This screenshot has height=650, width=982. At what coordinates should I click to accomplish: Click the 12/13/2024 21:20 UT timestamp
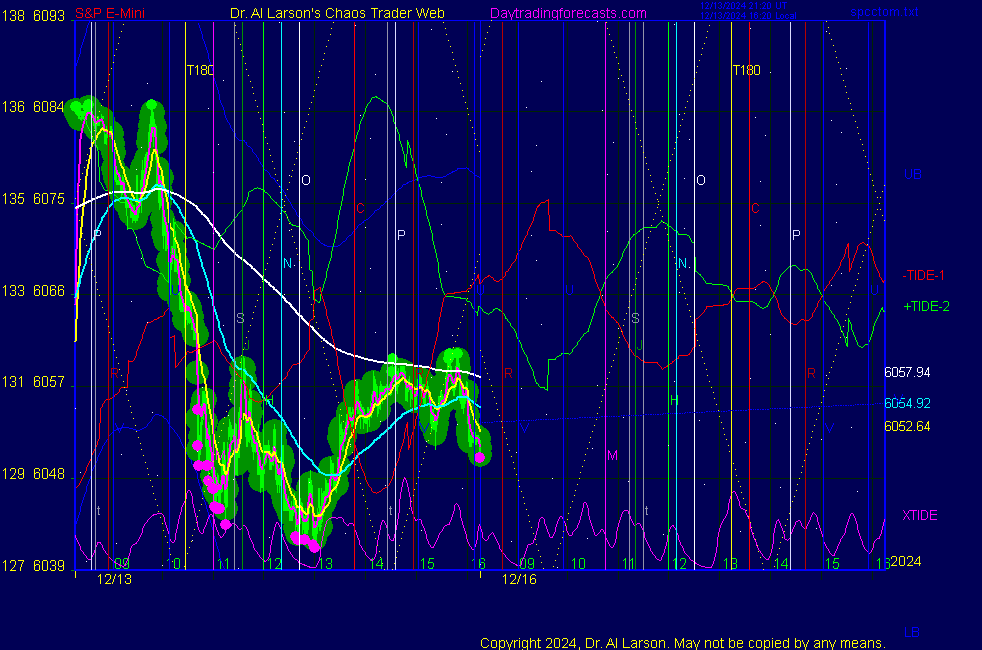pos(743,6)
